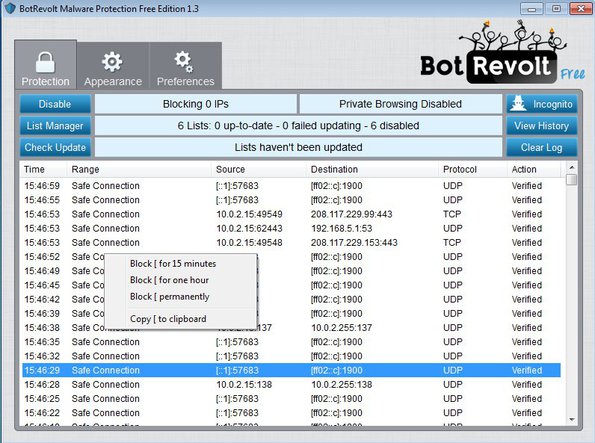Open the List Manager
The width and height of the screenshot is (595, 443).
[x=55, y=126]
